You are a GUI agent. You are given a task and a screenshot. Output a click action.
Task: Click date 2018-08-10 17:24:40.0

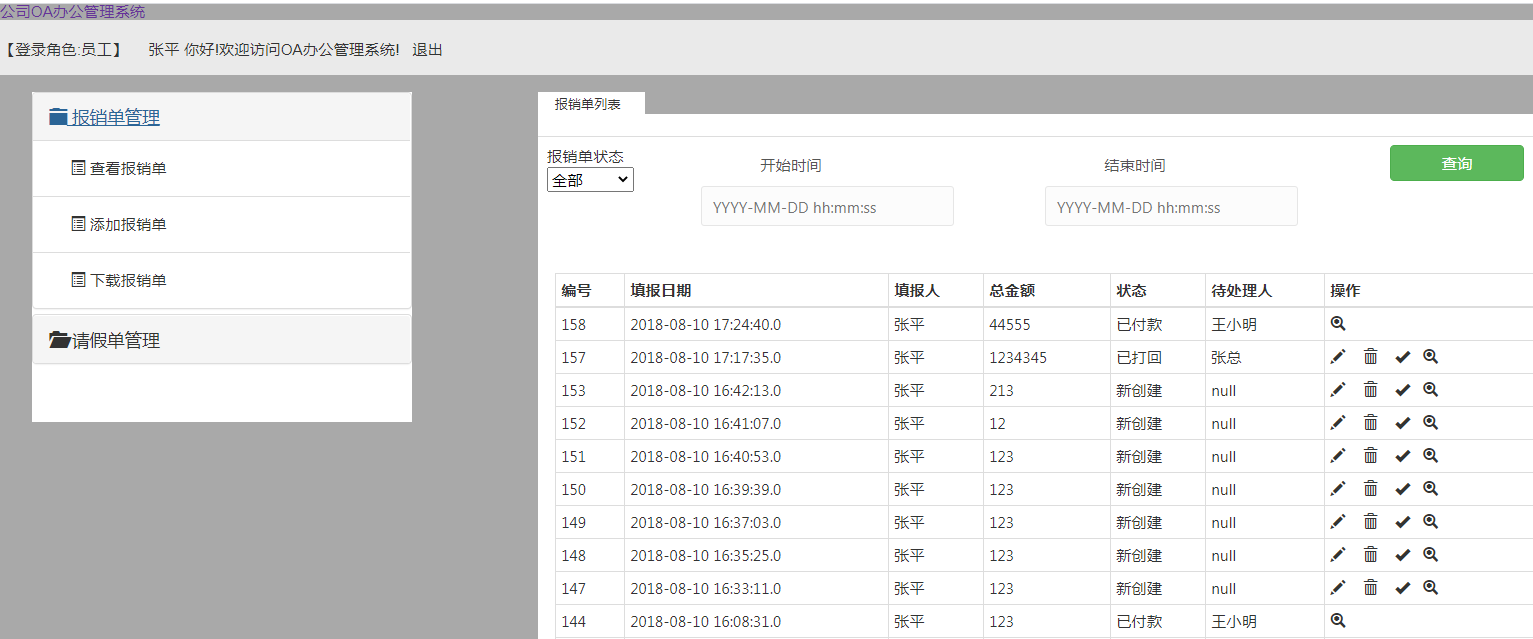[x=705, y=324]
